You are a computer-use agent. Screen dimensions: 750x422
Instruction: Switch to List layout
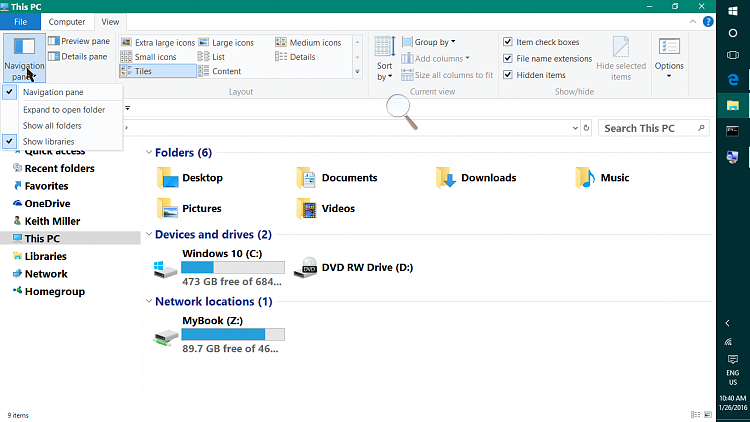point(211,57)
